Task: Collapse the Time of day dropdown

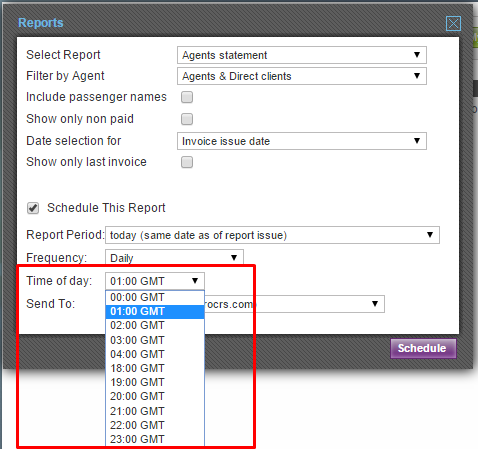Action: [155, 281]
